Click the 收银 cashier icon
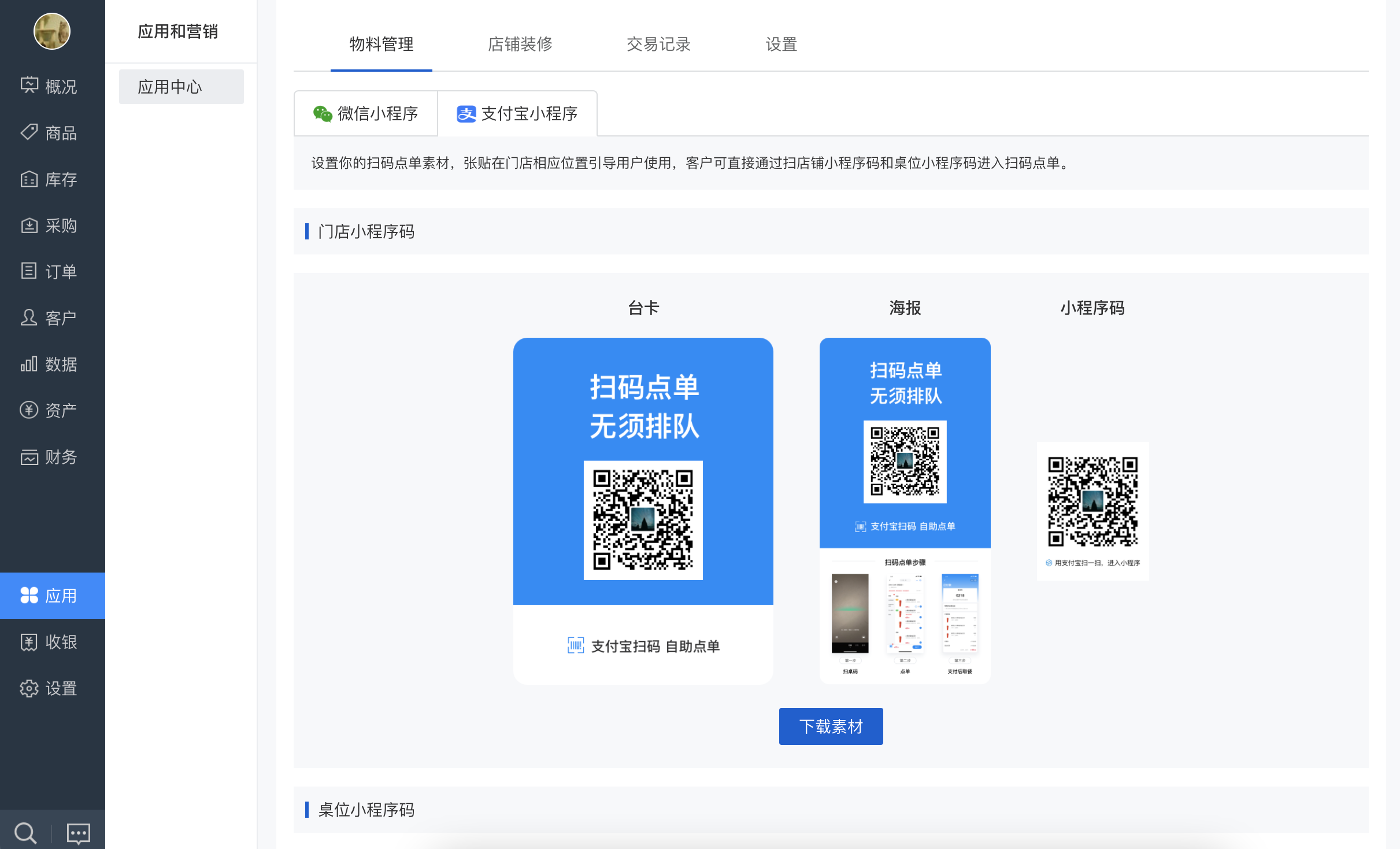1400x849 pixels. 29,642
